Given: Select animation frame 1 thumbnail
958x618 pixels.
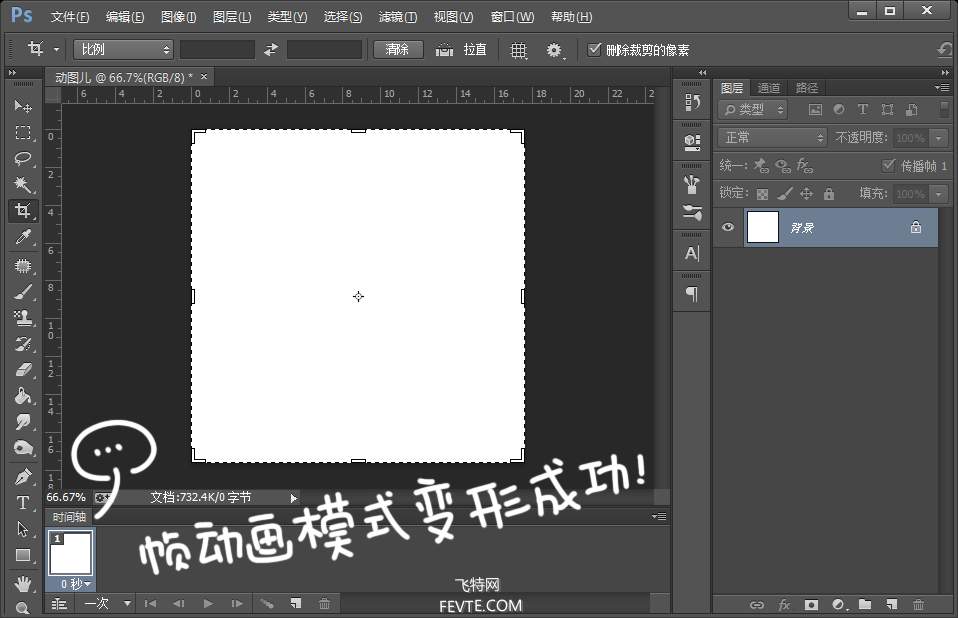Looking at the screenshot, I should pyautogui.click(x=70, y=553).
